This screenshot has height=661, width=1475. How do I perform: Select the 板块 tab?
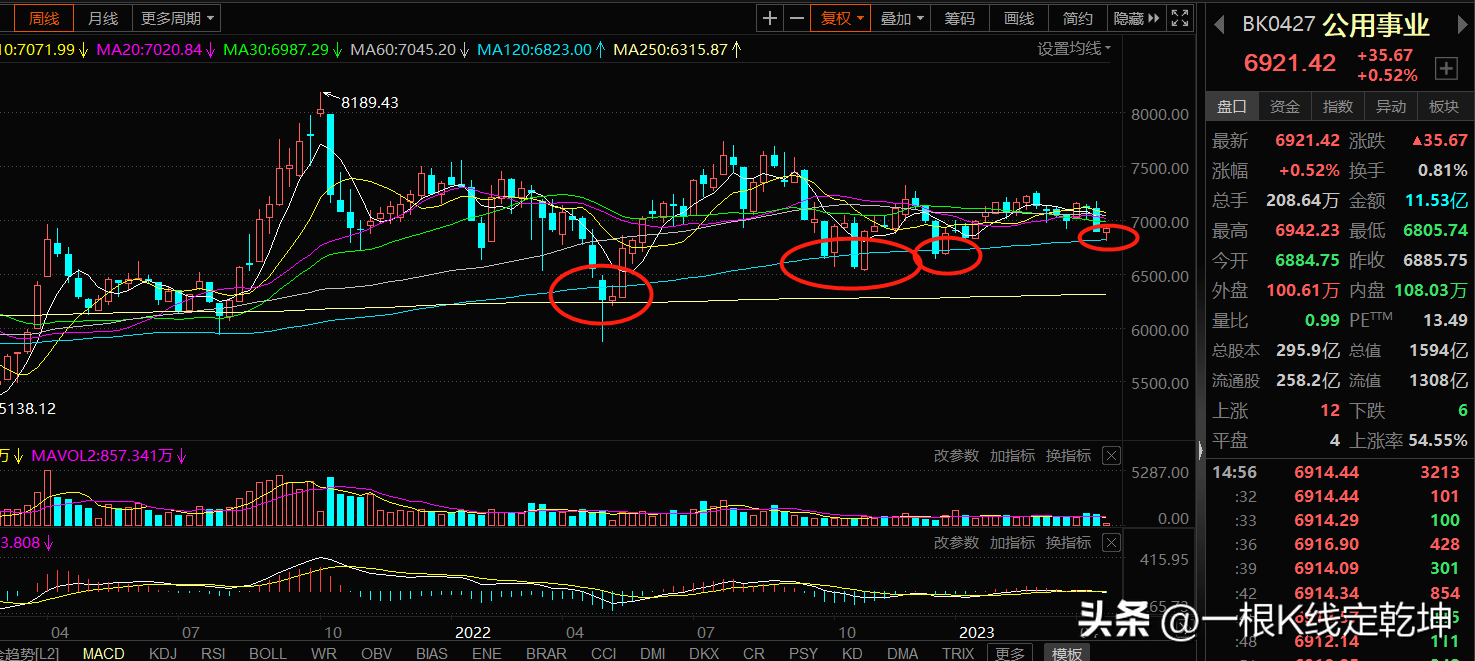1444,106
